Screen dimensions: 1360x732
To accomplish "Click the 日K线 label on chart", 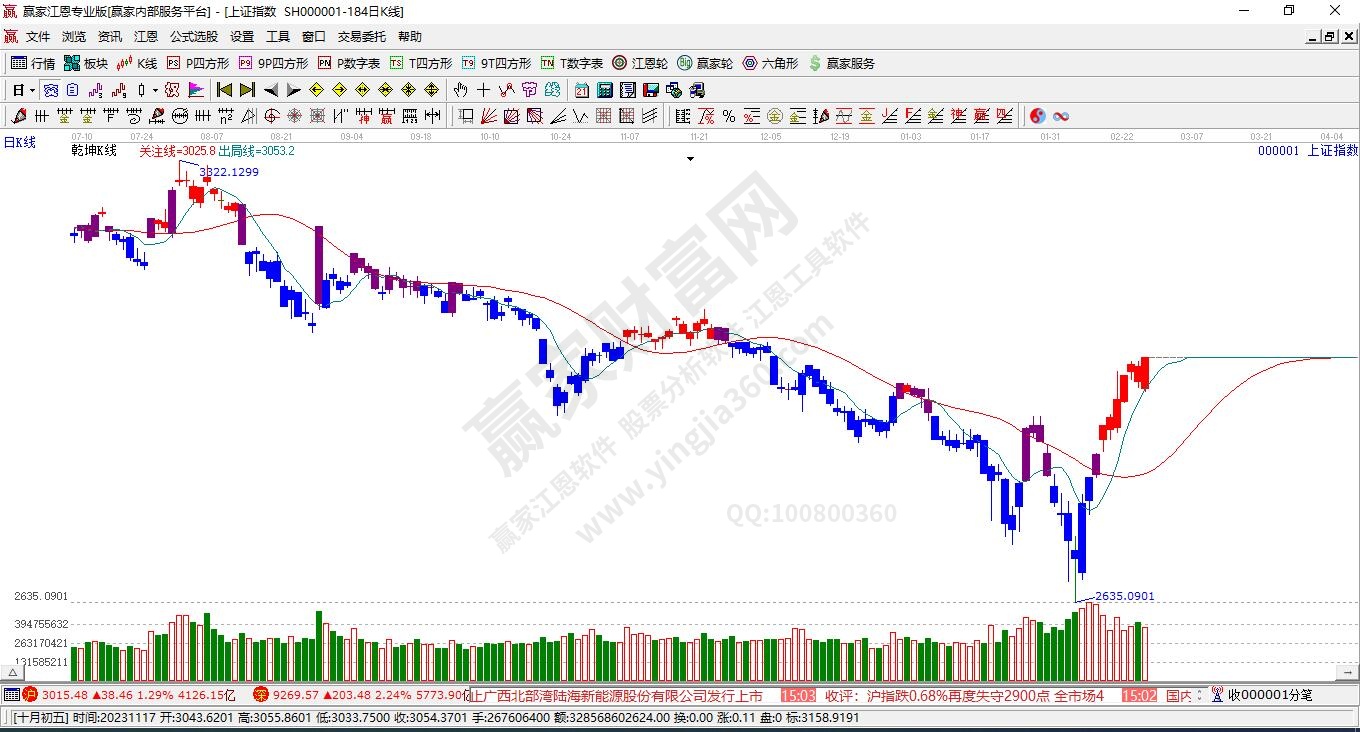I will coord(20,142).
